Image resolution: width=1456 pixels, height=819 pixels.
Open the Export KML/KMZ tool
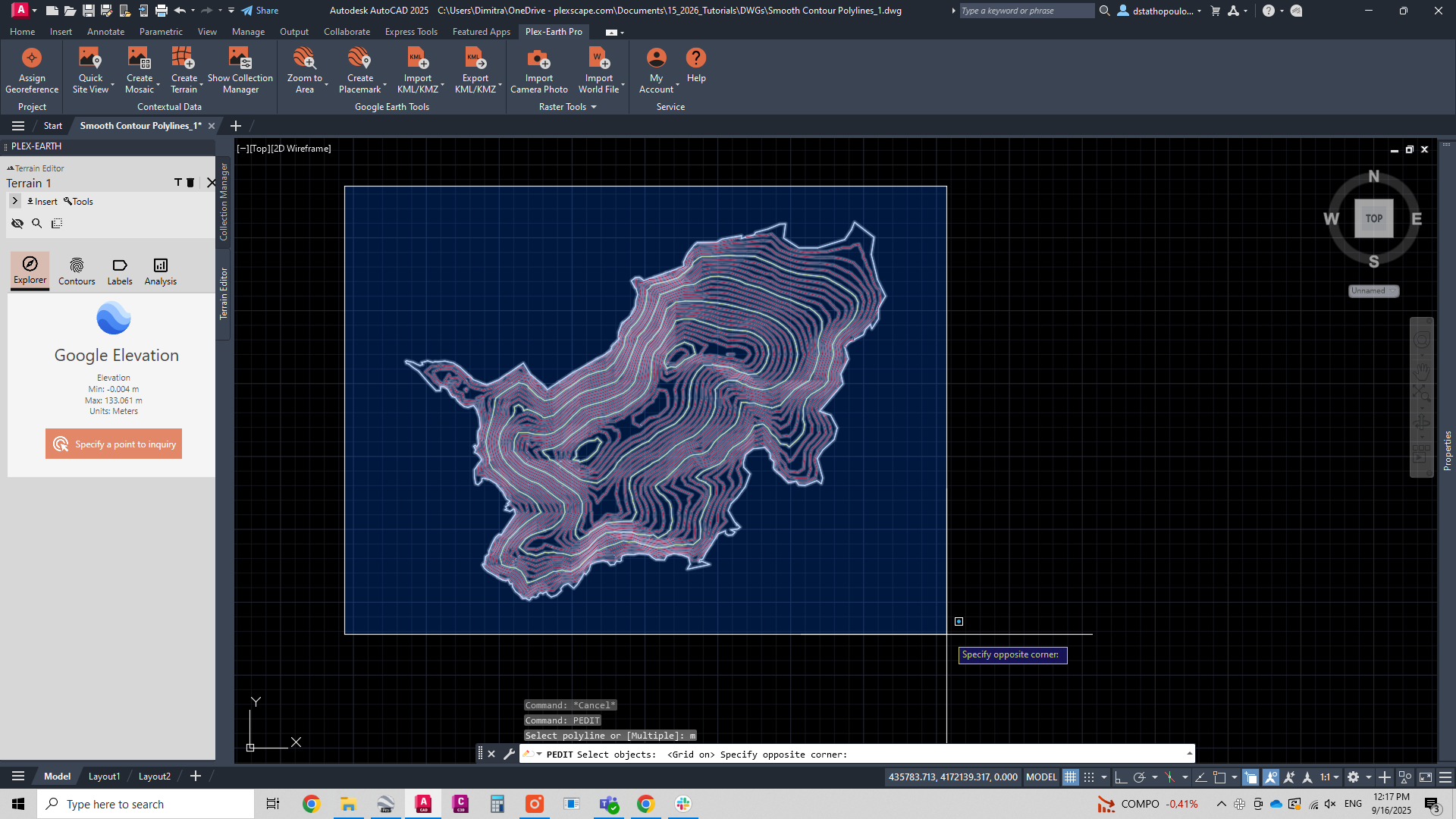[475, 71]
